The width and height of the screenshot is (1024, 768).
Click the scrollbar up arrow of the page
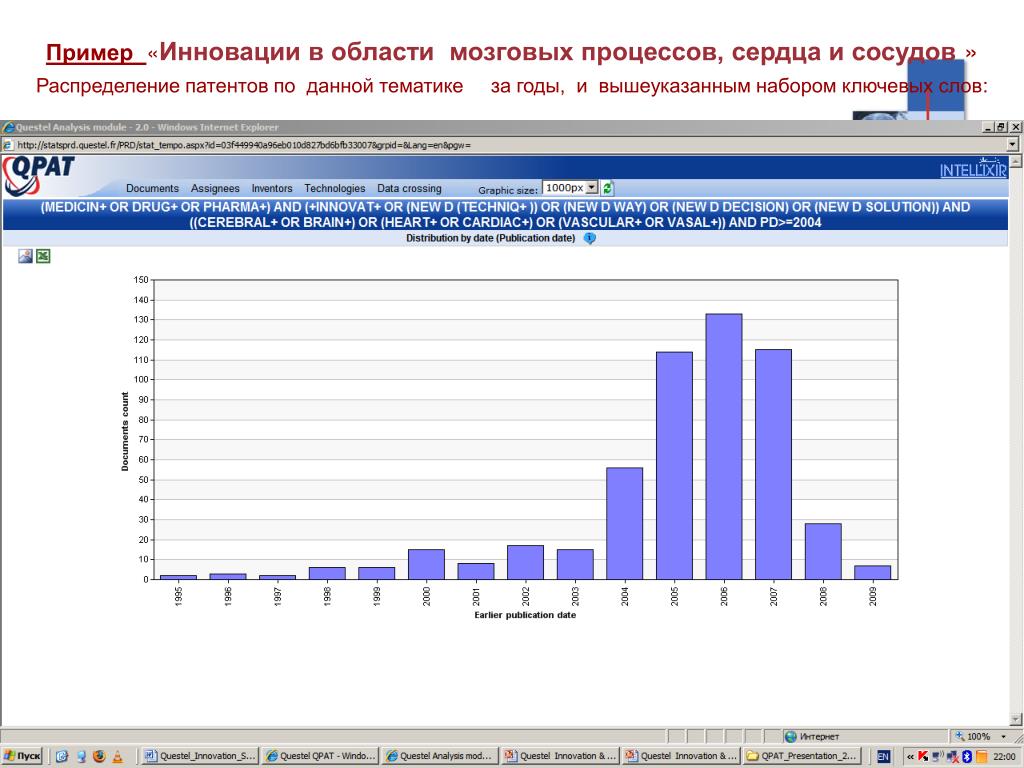coord(1016,161)
